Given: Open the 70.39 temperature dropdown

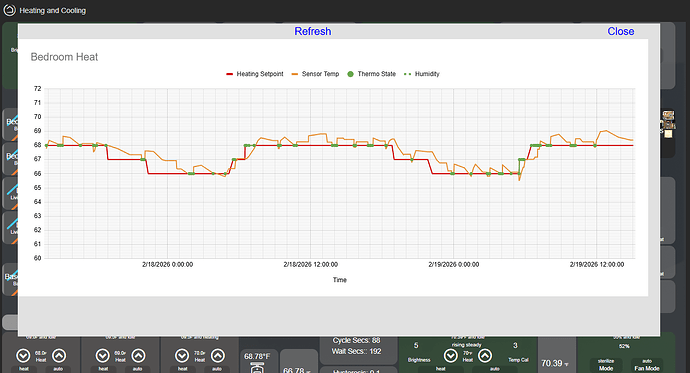Looking at the screenshot, I should [x=555, y=363].
